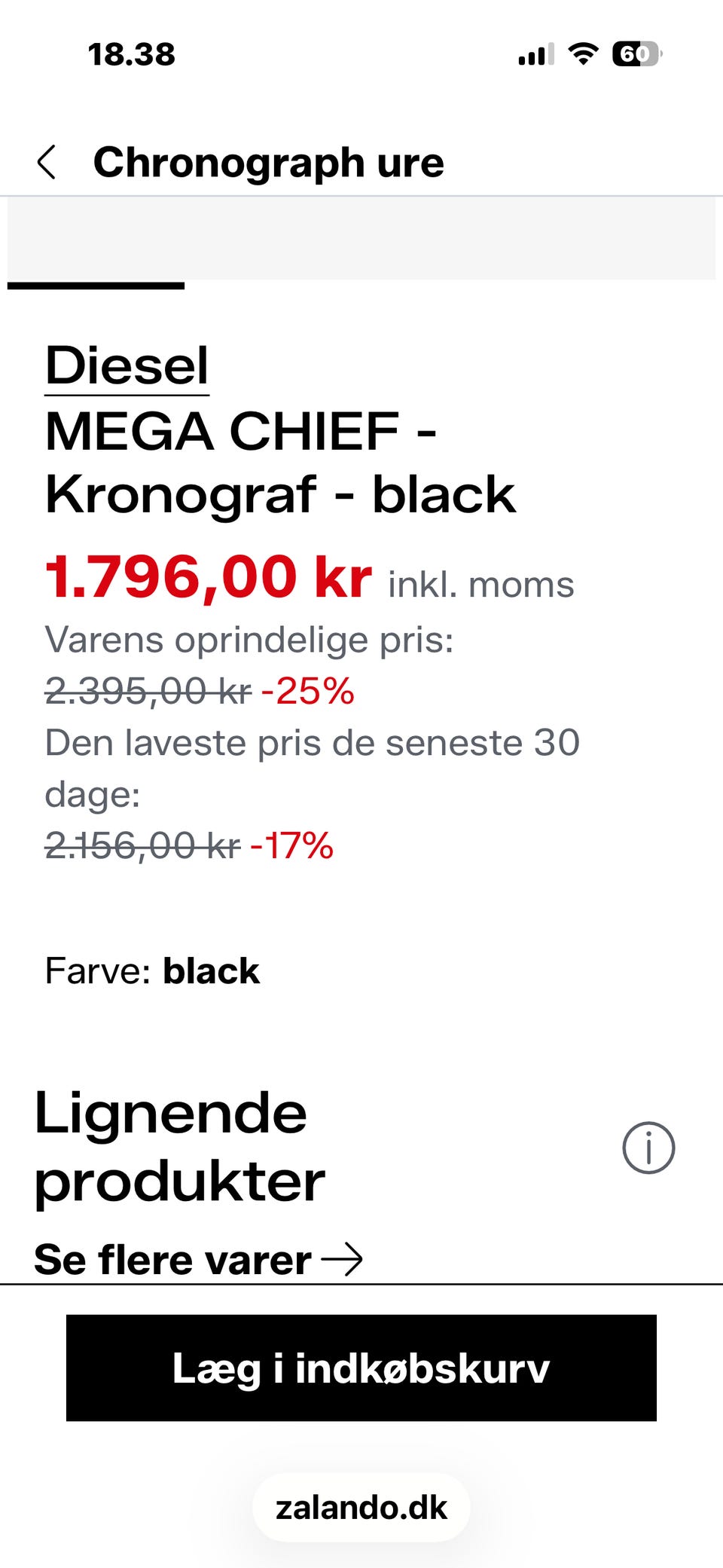This screenshot has height=1568, width=723.
Task: Tap the battery indicator showing 60
Action: (x=636, y=53)
